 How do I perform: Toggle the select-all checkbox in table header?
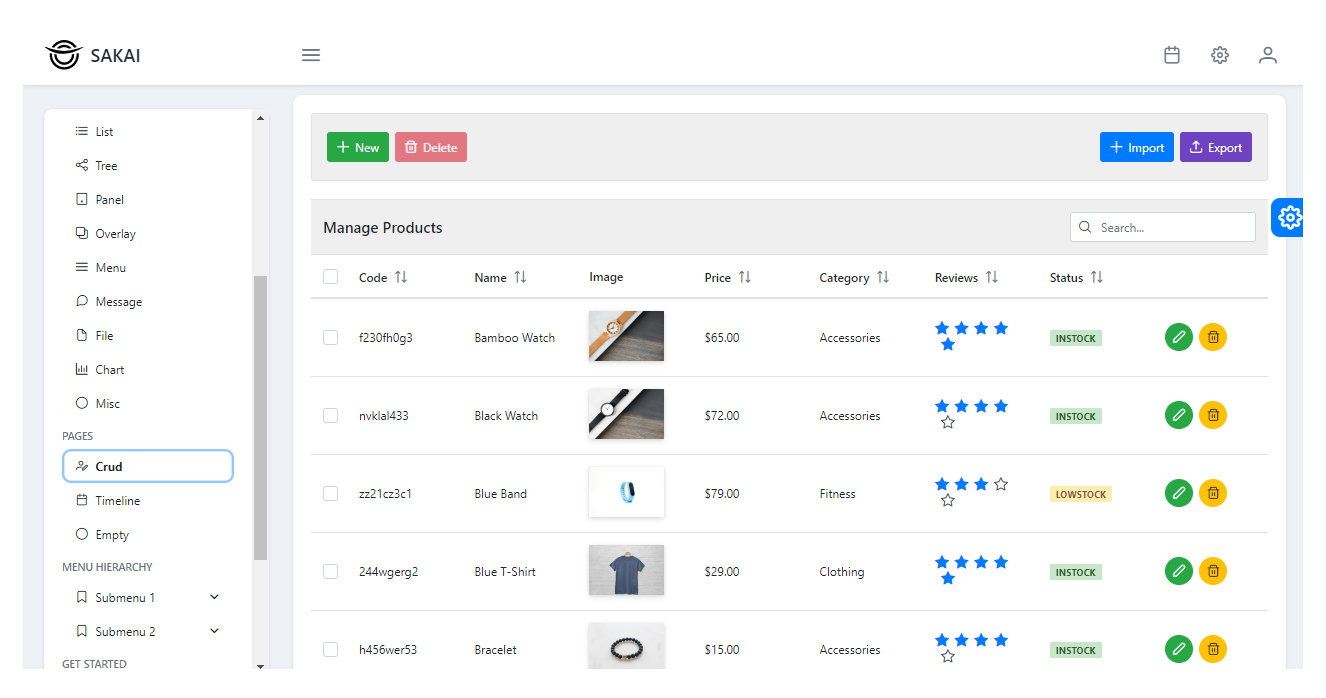click(x=331, y=277)
